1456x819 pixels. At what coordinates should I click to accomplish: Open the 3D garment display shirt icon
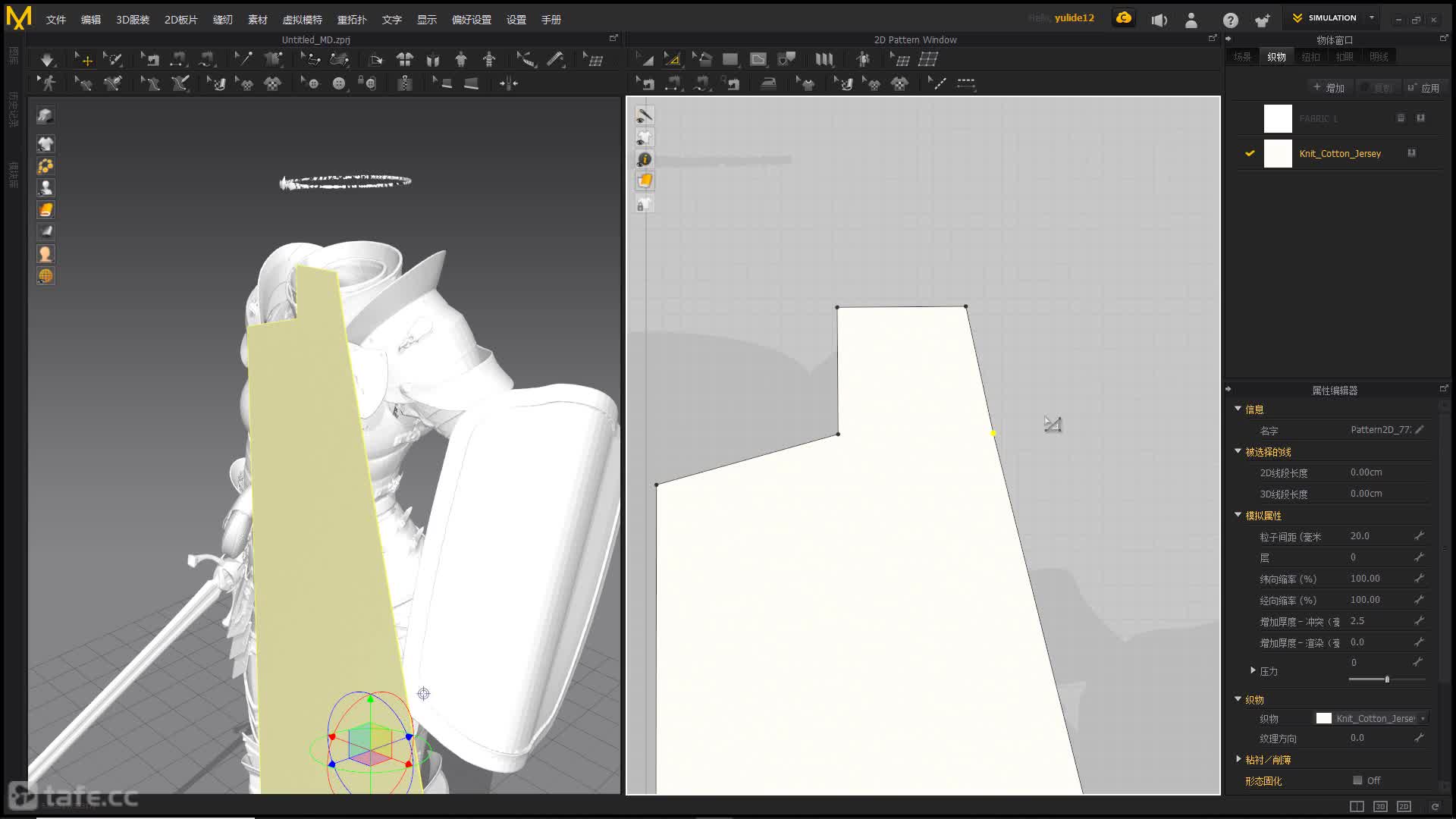(x=45, y=143)
